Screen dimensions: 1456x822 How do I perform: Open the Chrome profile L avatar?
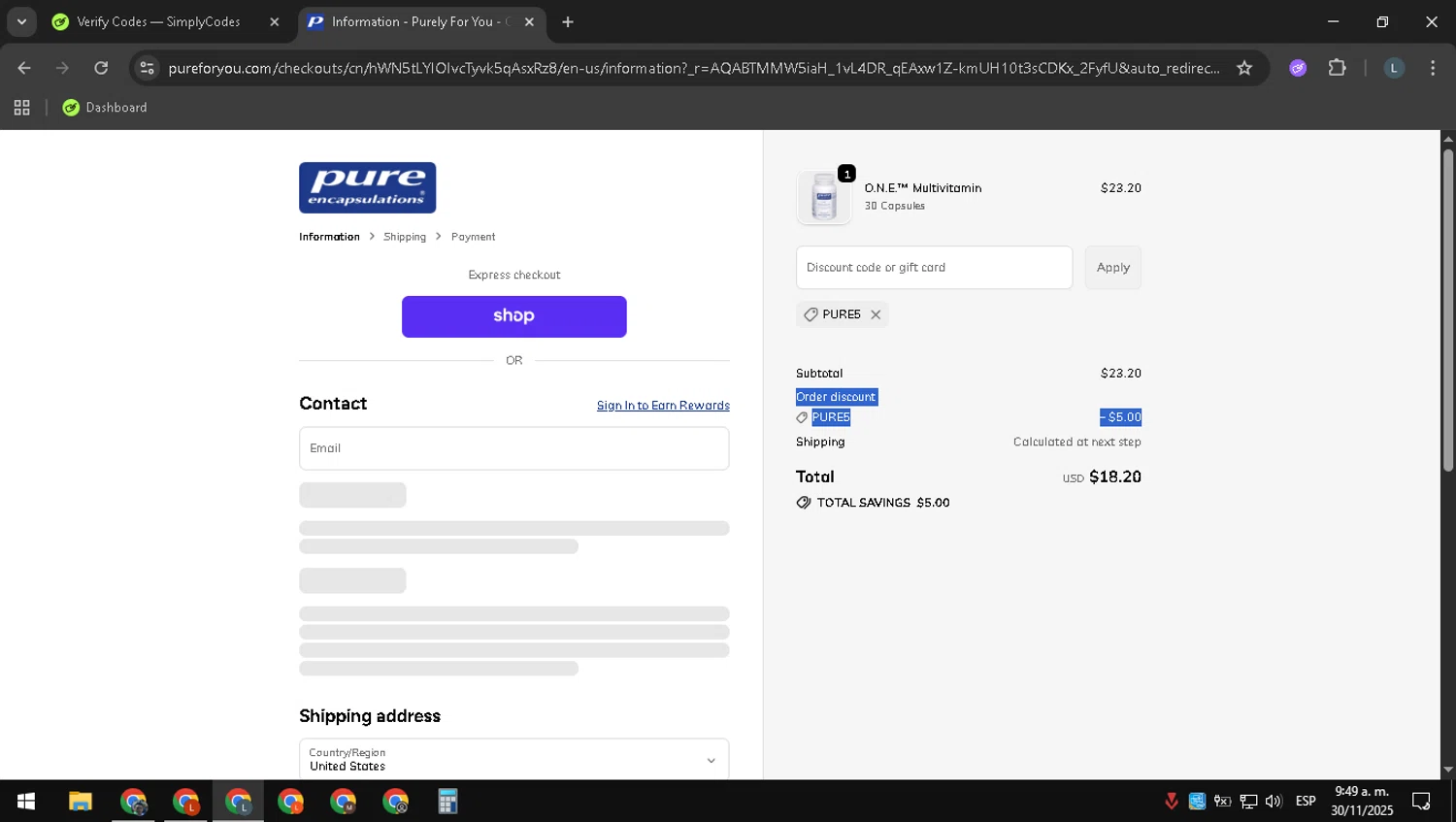click(1394, 68)
